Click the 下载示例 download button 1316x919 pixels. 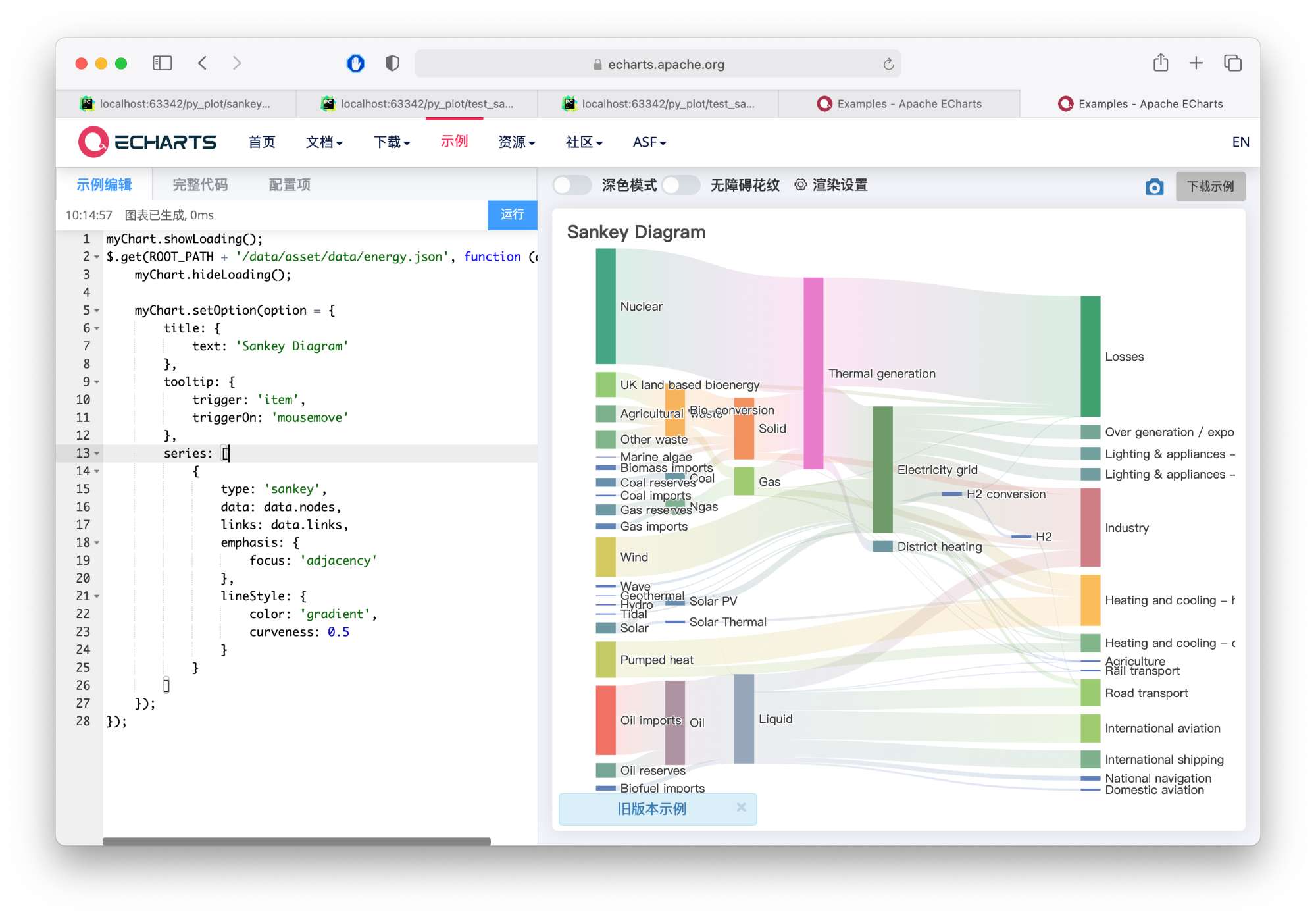click(x=1210, y=186)
